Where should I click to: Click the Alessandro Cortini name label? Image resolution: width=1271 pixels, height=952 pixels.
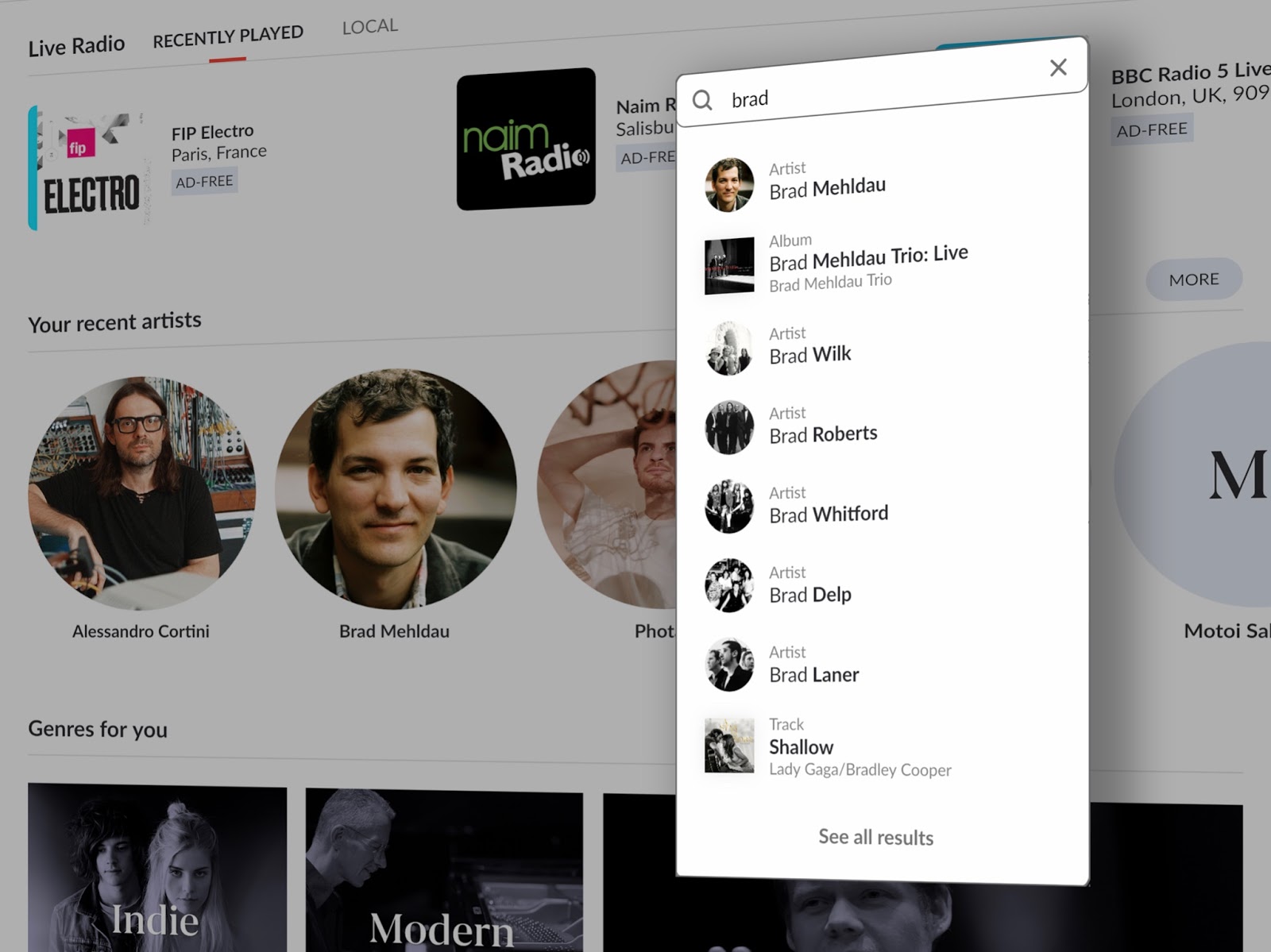141,631
